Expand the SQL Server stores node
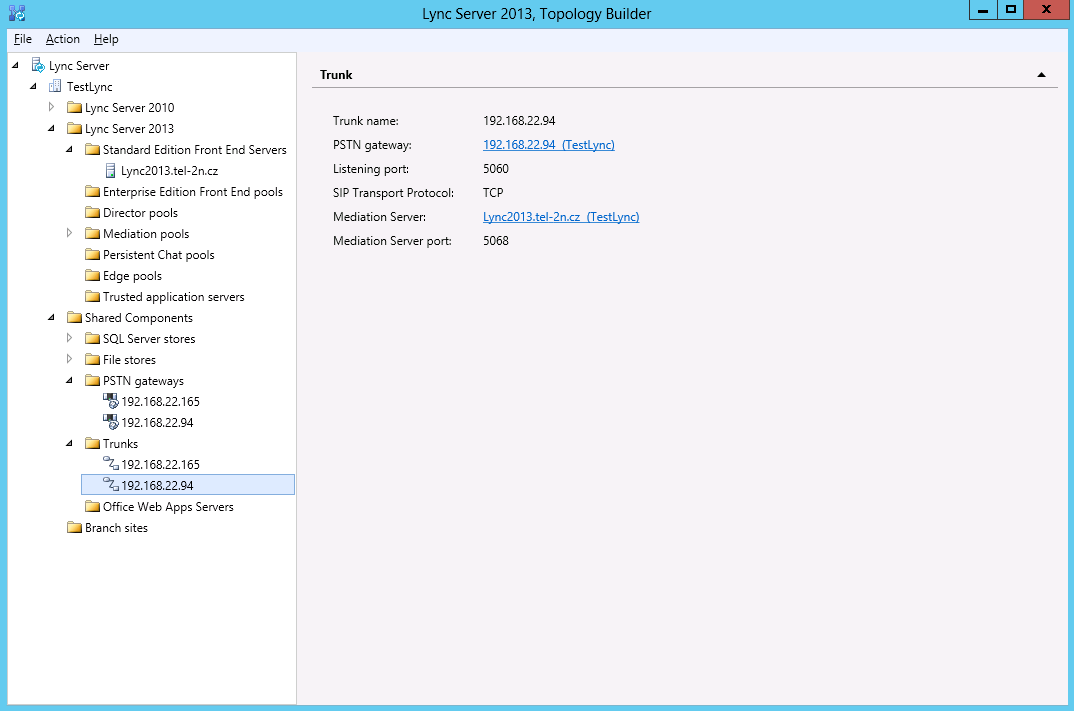 pyautogui.click(x=69, y=338)
